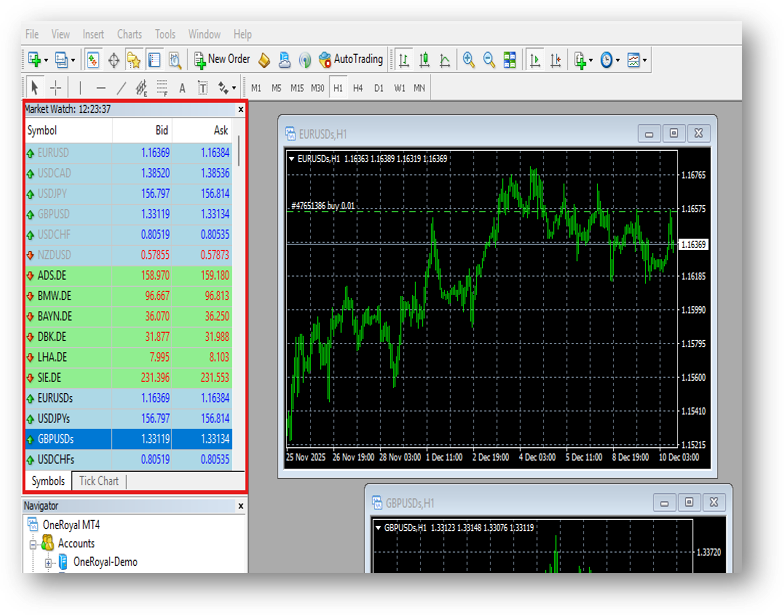Switch to the Tick Chart tab
The image size is (784, 615).
(x=99, y=481)
